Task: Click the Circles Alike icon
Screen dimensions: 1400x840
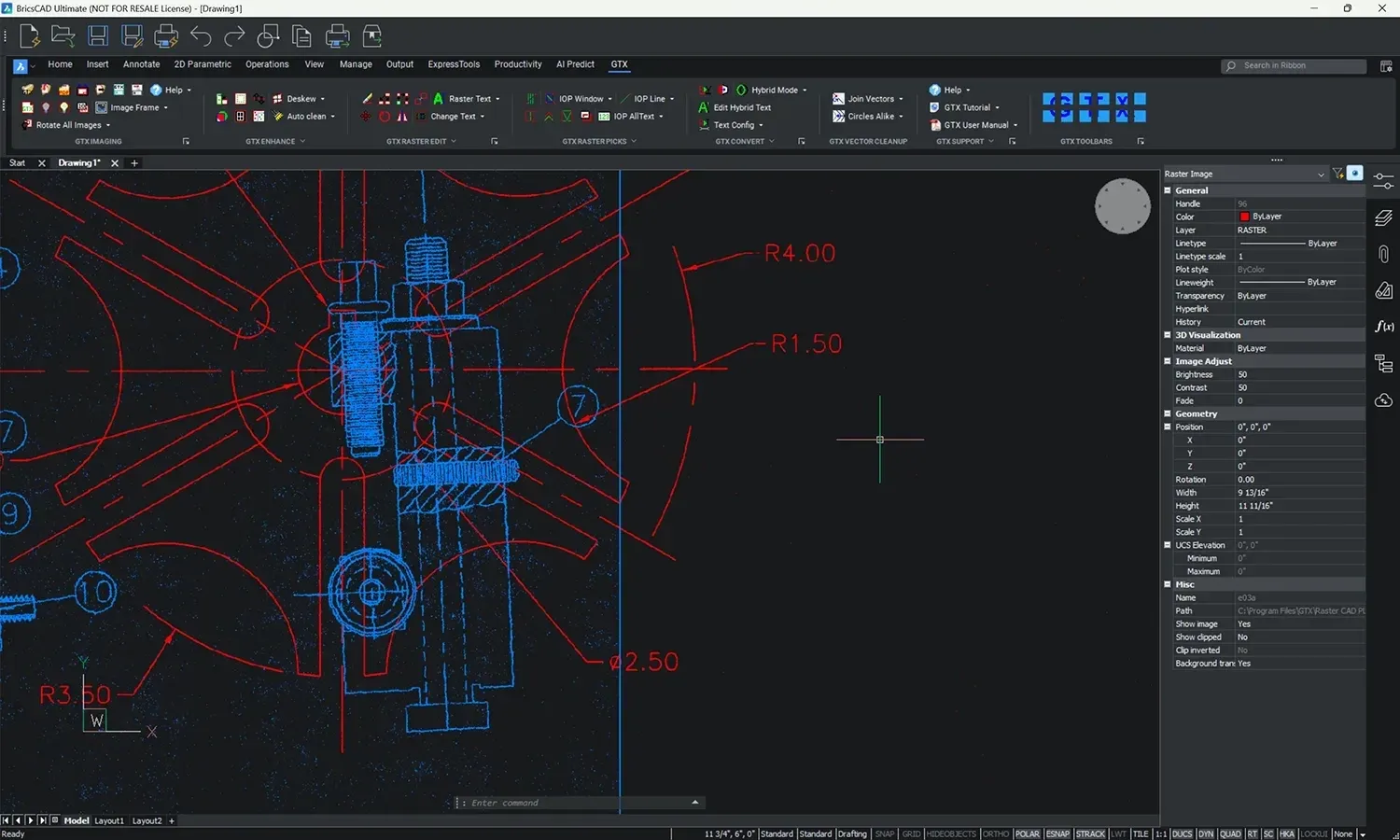Action: click(838, 117)
